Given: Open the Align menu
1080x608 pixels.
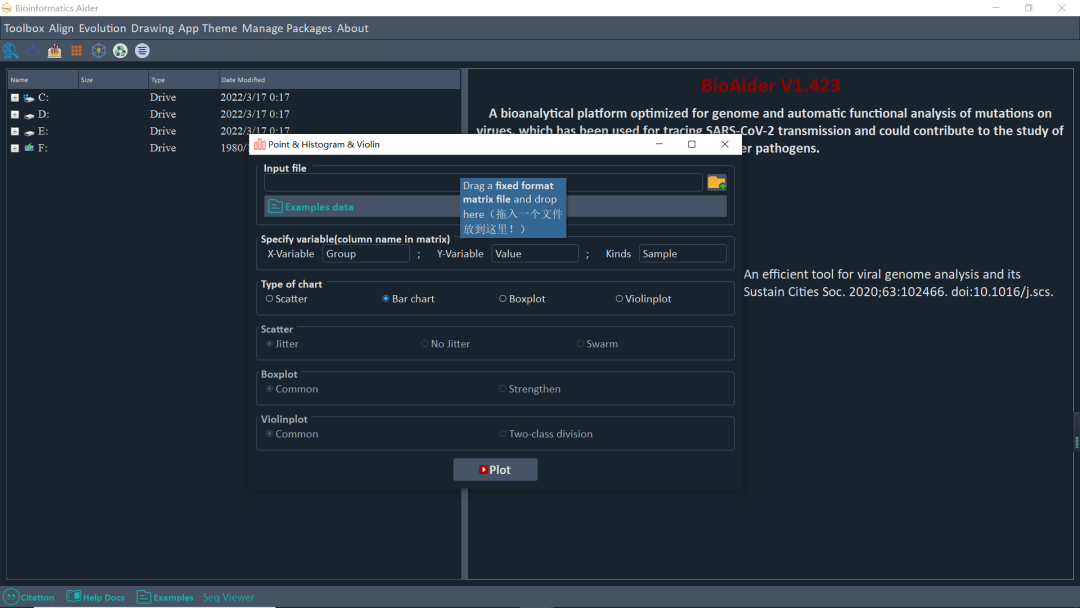Looking at the screenshot, I should click(x=61, y=28).
